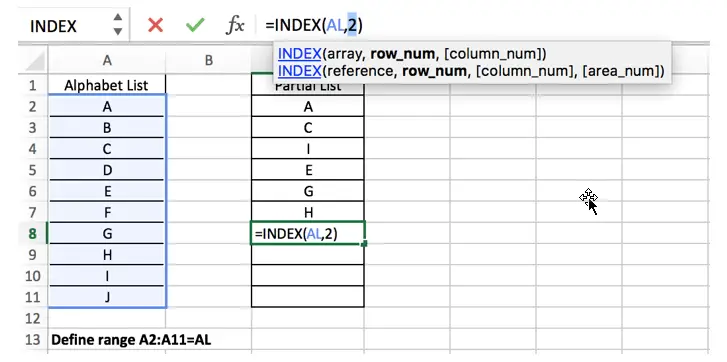Select row 2 header
The width and height of the screenshot is (727, 362).
(32, 107)
